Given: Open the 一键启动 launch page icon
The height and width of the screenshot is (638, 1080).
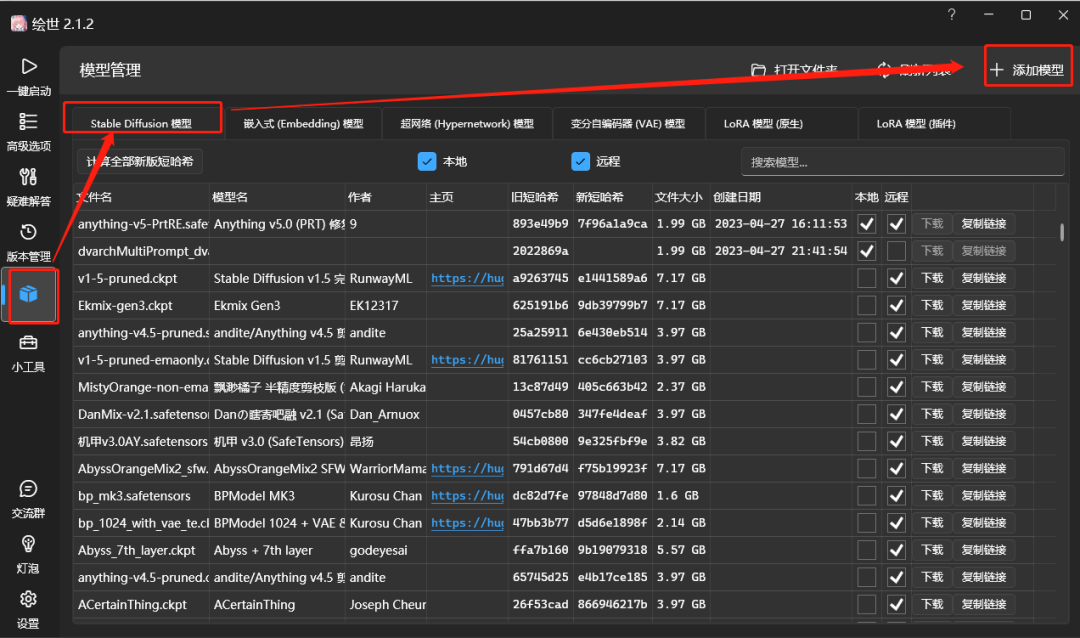Looking at the screenshot, I should (x=28, y=67).
